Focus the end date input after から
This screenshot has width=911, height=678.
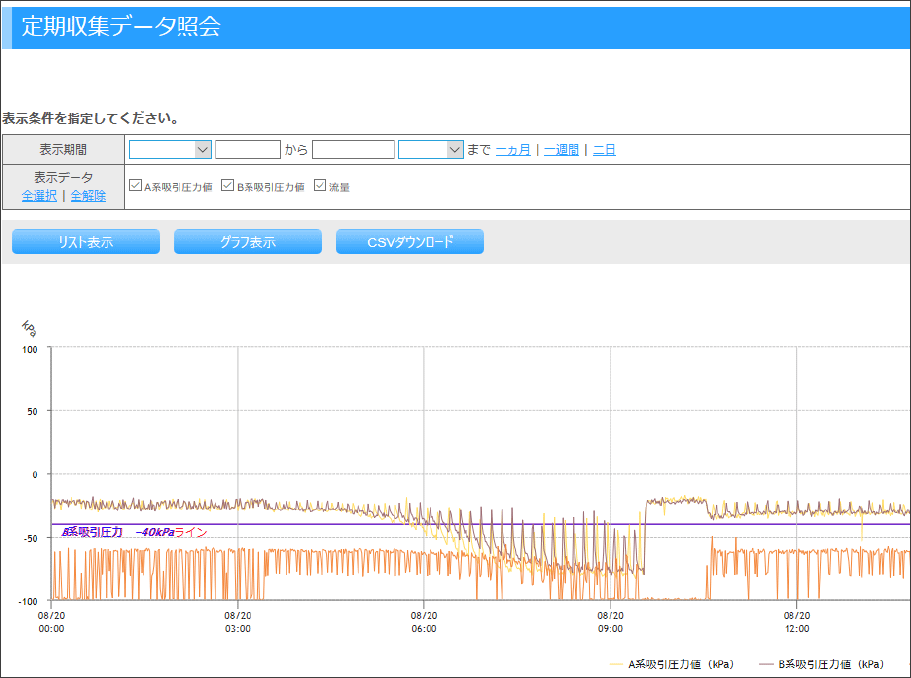coord(353,149)
